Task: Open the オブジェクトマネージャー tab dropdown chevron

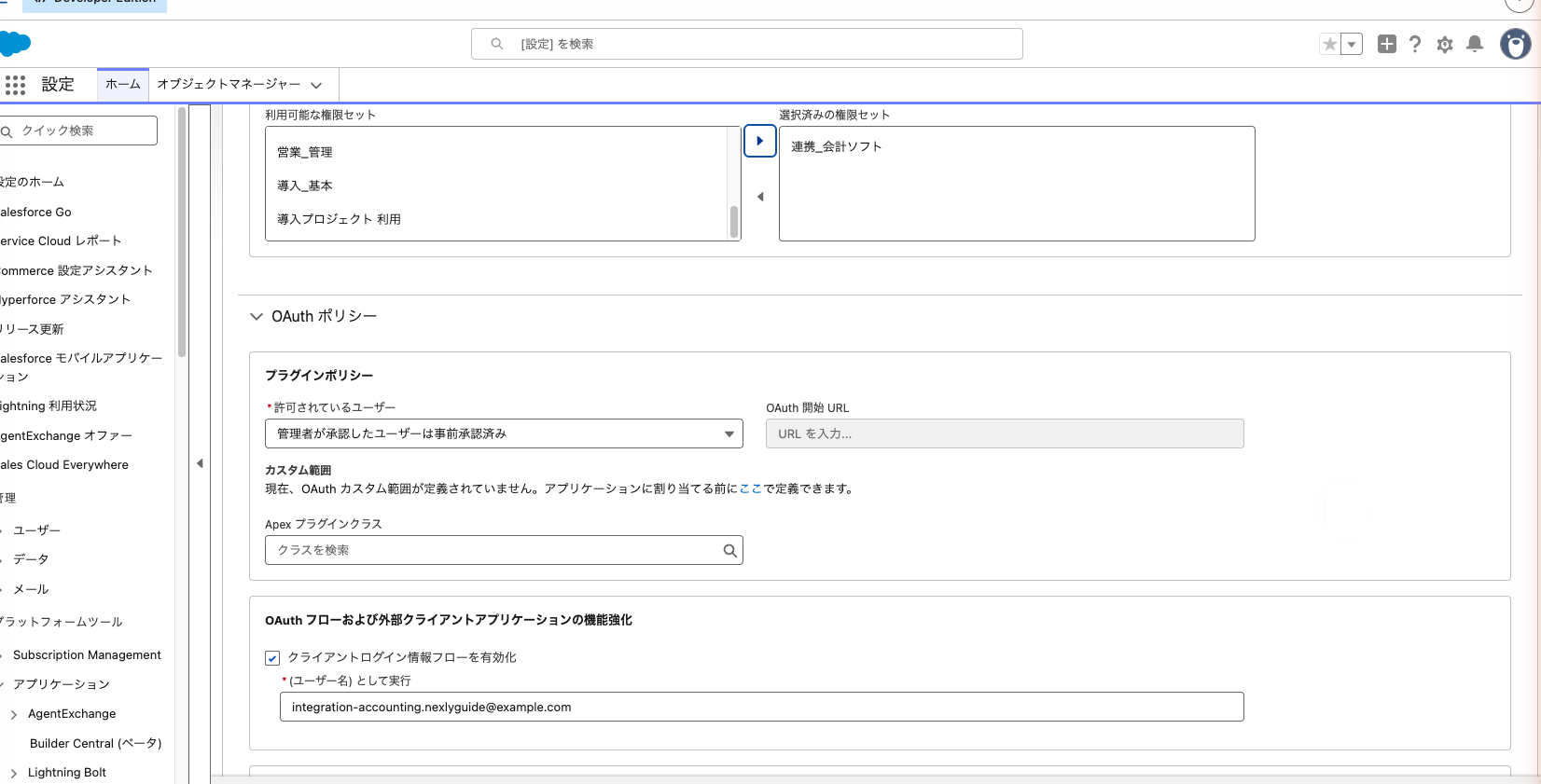Action: coord(317,85)
